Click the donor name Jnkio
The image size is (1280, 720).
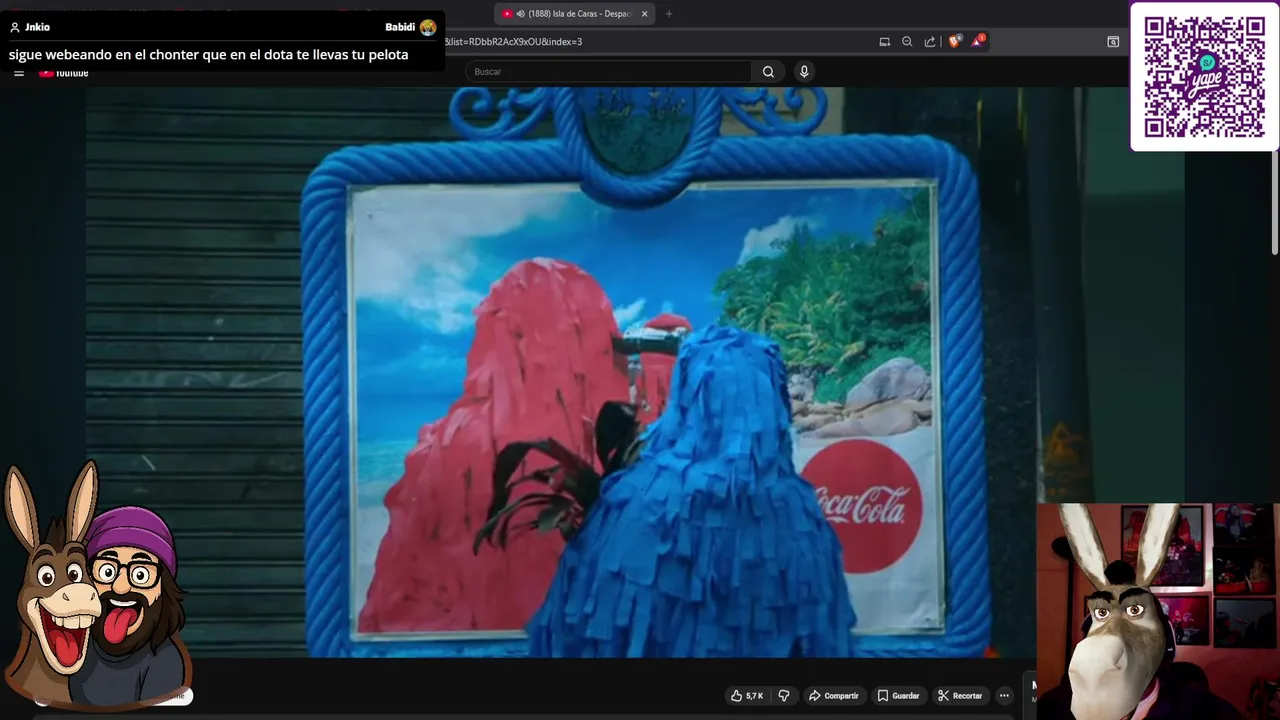tap(37, 27)
